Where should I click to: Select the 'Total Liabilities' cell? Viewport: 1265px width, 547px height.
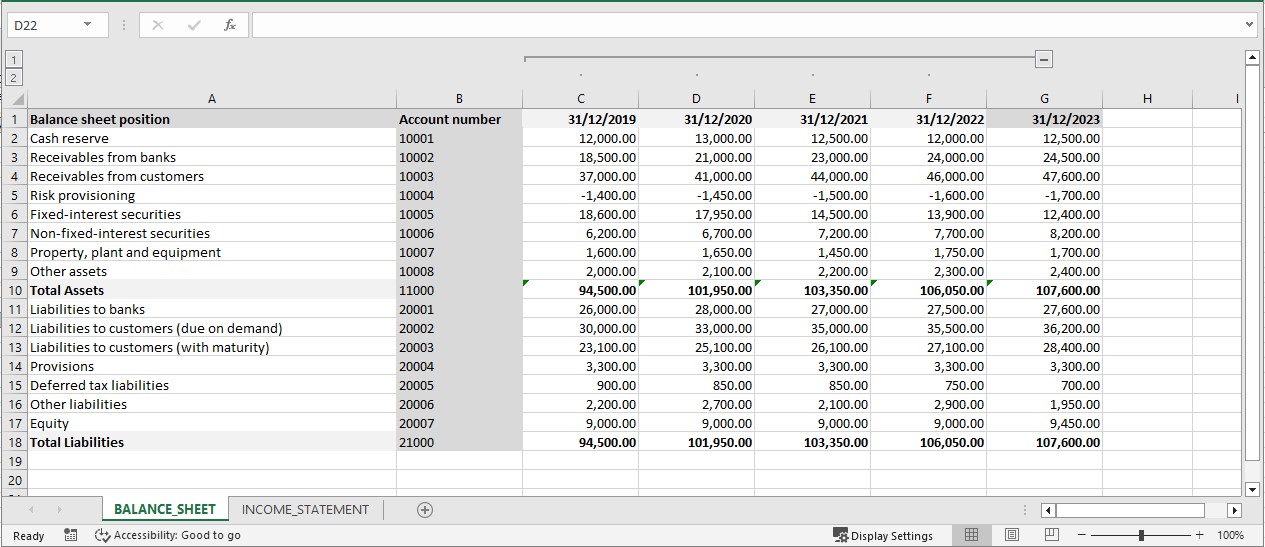pyautogui.click(x=212, y=442)
